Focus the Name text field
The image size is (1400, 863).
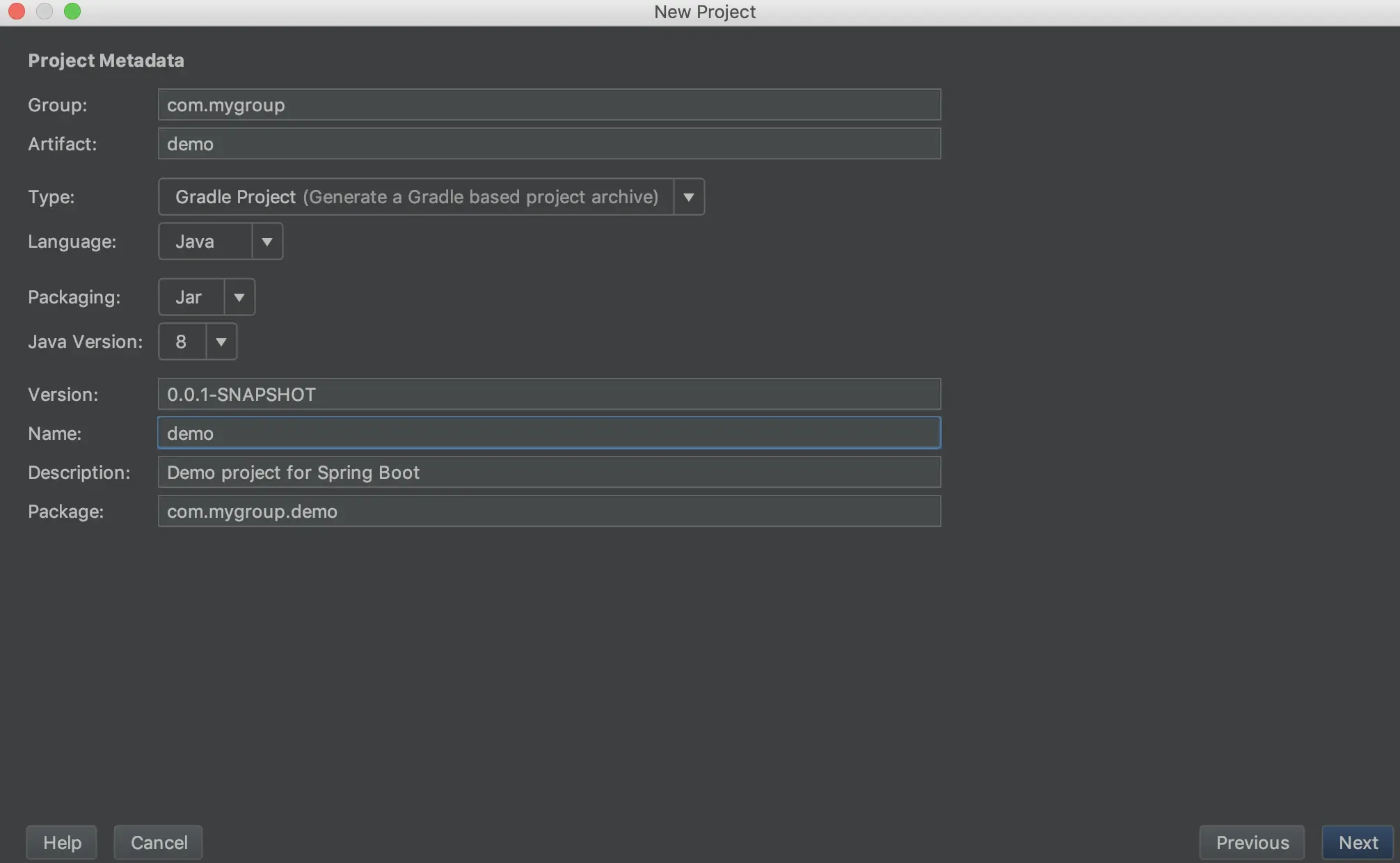click(x=549, y=433)
